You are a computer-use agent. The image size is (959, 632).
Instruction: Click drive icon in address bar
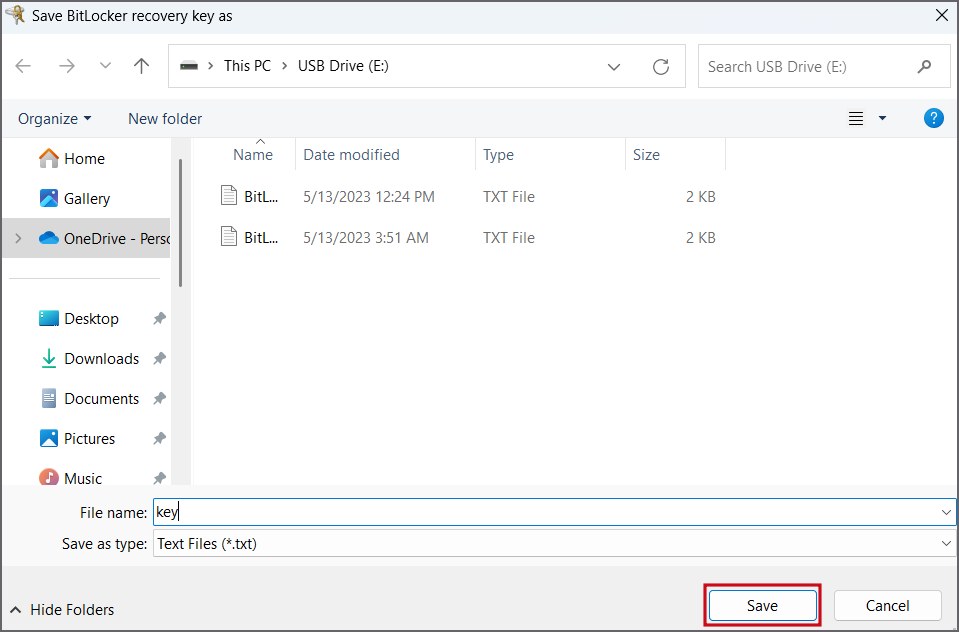pos(189,66)
